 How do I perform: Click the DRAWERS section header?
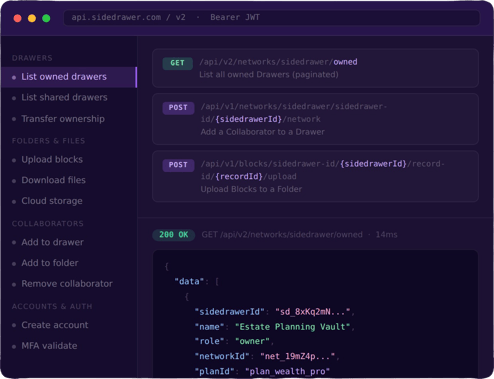coord(32,58)
